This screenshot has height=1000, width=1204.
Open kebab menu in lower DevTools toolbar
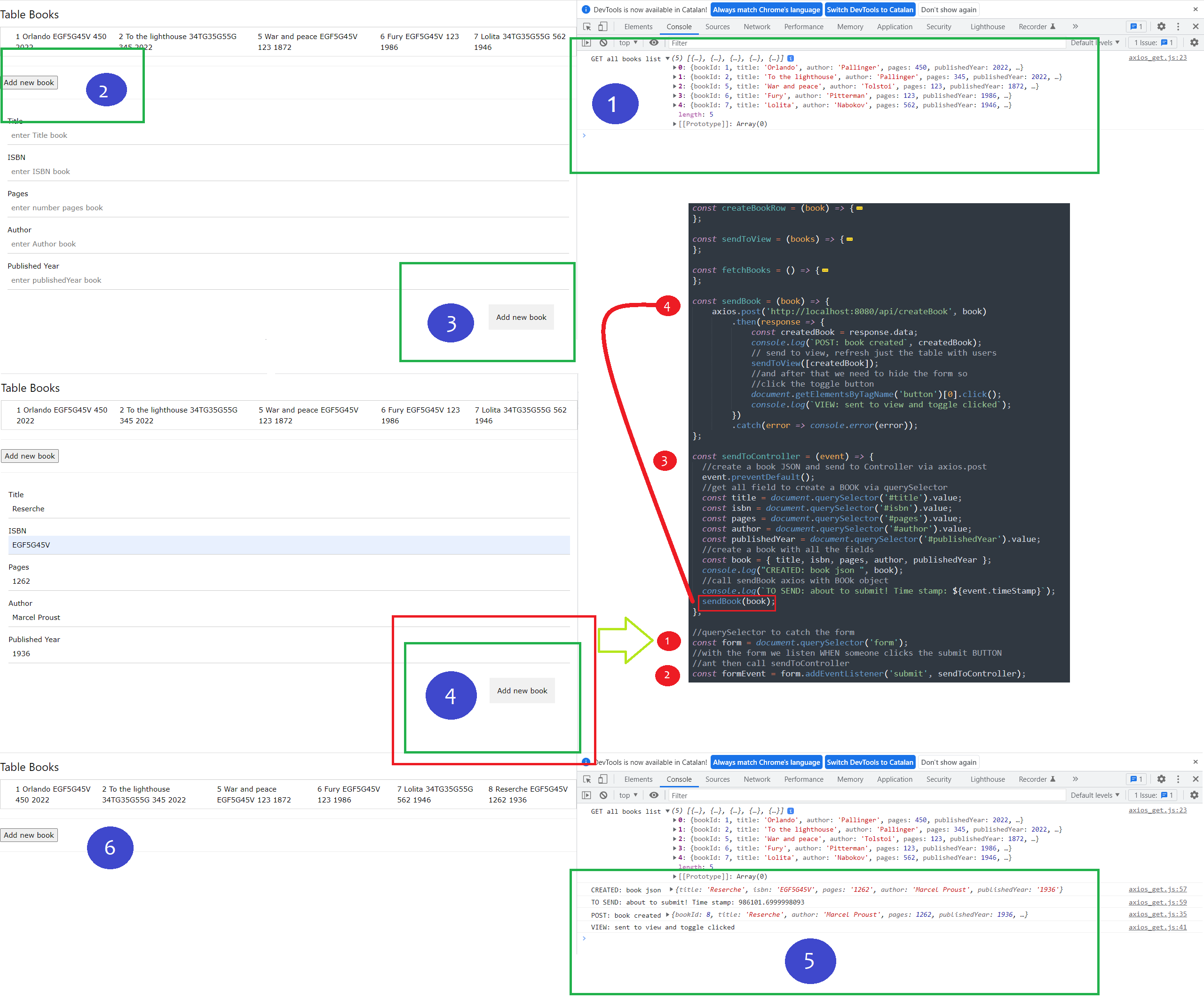point(1178,778)
